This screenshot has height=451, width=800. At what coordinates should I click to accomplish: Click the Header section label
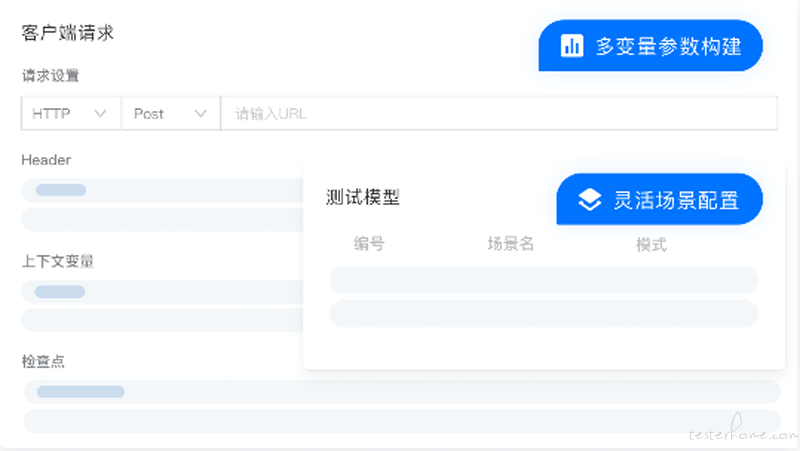coord(46,160)
